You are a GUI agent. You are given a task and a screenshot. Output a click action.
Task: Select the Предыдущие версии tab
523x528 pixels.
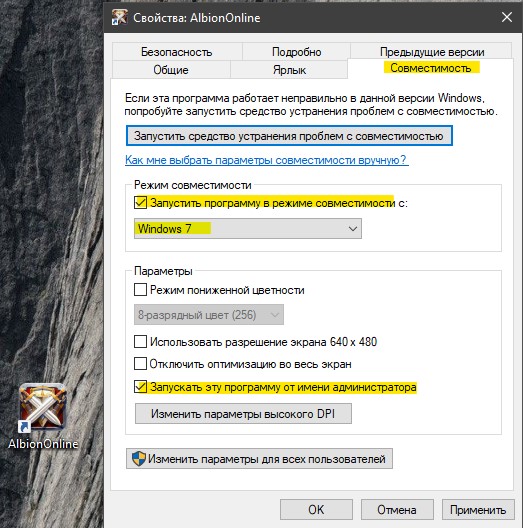point(432,51)
